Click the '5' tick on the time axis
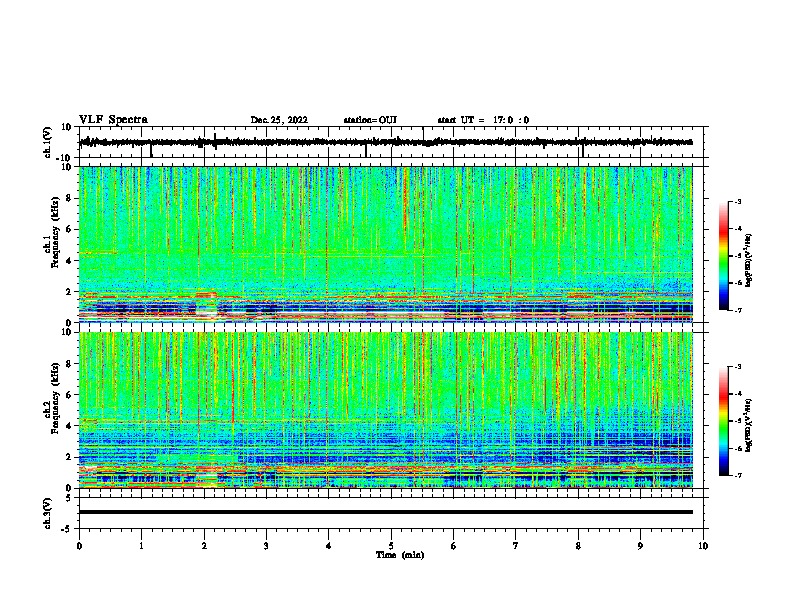 [x=391, y=546]
